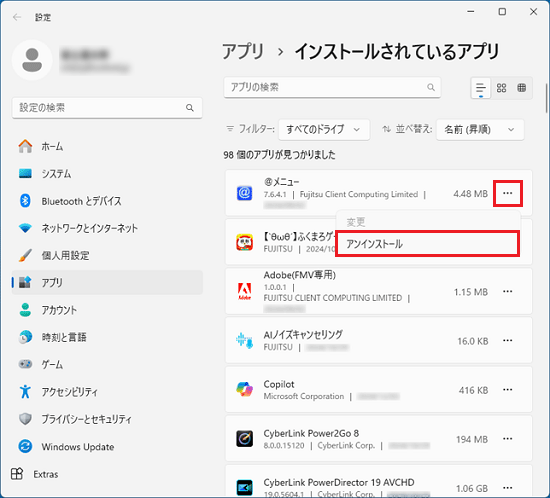Screen dimensions: 550x498
Task: Click the 194 MB size value
Action: [472, 439]
